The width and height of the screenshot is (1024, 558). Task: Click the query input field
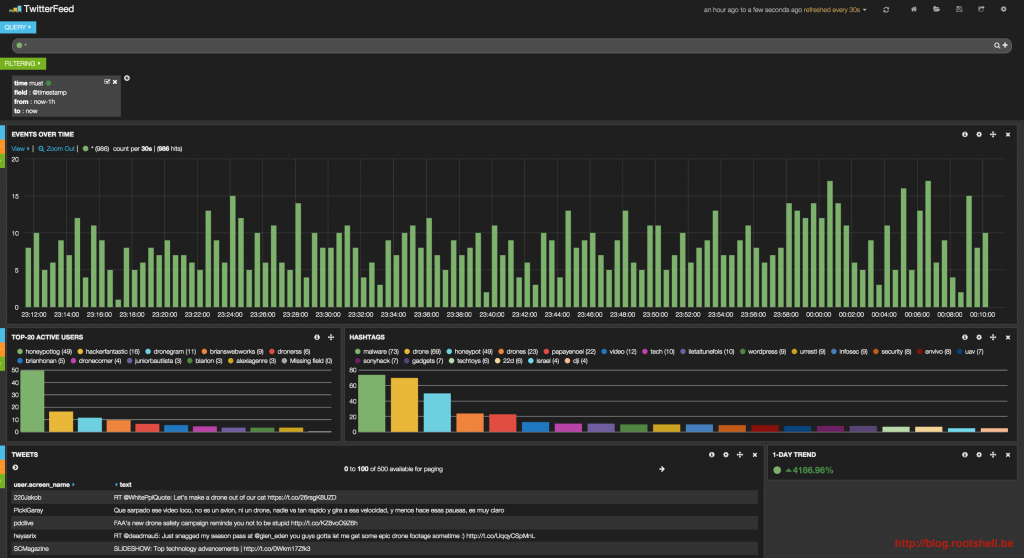[511, 45]
